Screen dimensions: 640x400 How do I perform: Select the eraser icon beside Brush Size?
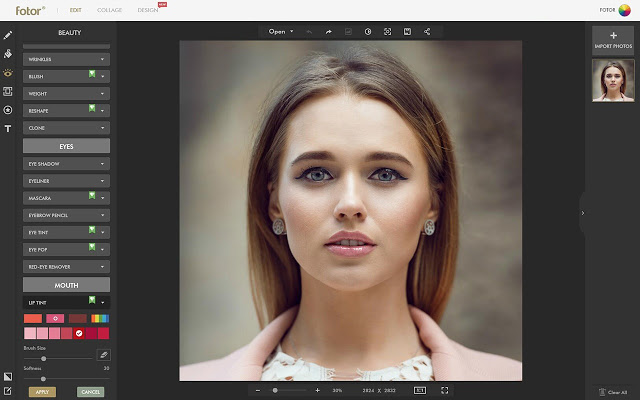104,355
